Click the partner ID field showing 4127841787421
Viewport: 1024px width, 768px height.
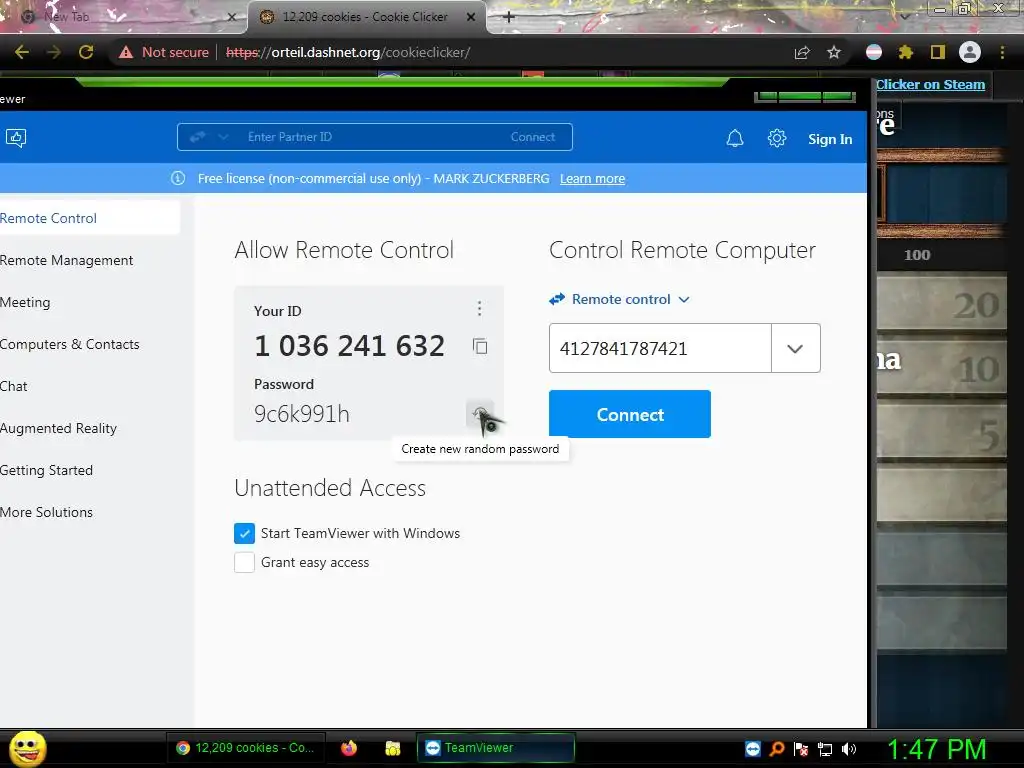(660, 348)
